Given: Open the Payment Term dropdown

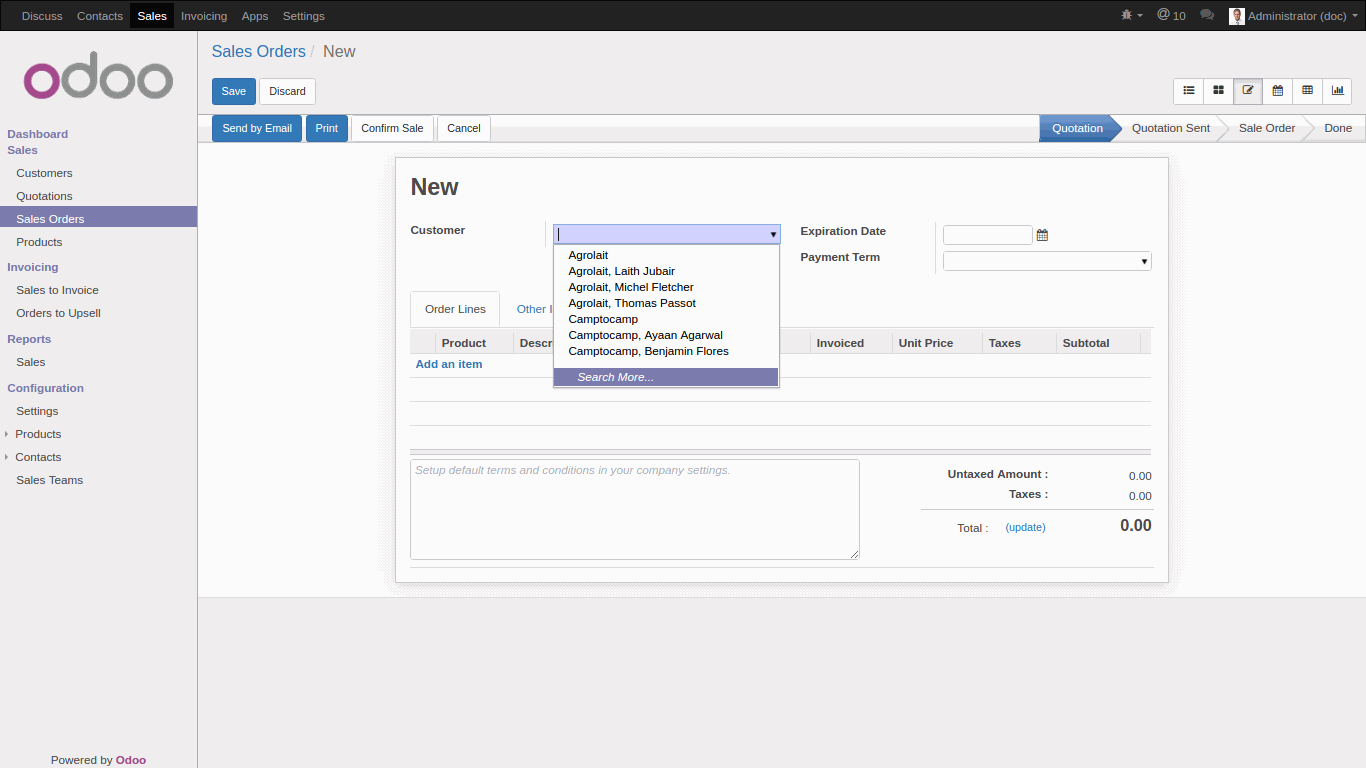Looking at the screenshot, I should [x=1047, y=261].
